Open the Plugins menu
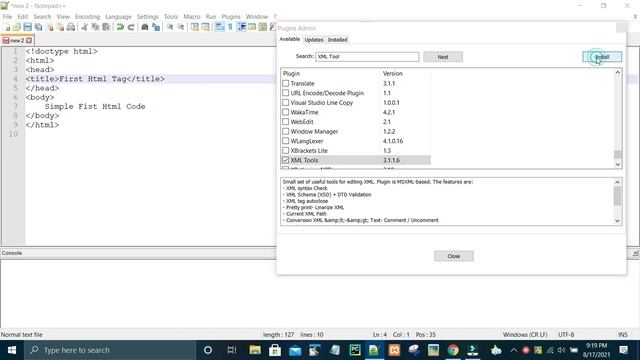640x360 pixels. tap(231, 17)
